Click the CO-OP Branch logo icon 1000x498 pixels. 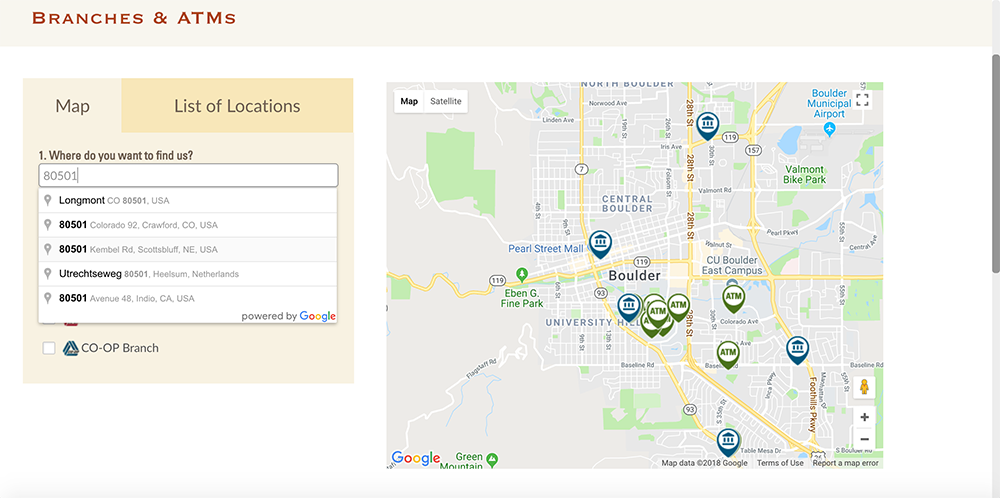pyautogui.click(x=70, y=348)
